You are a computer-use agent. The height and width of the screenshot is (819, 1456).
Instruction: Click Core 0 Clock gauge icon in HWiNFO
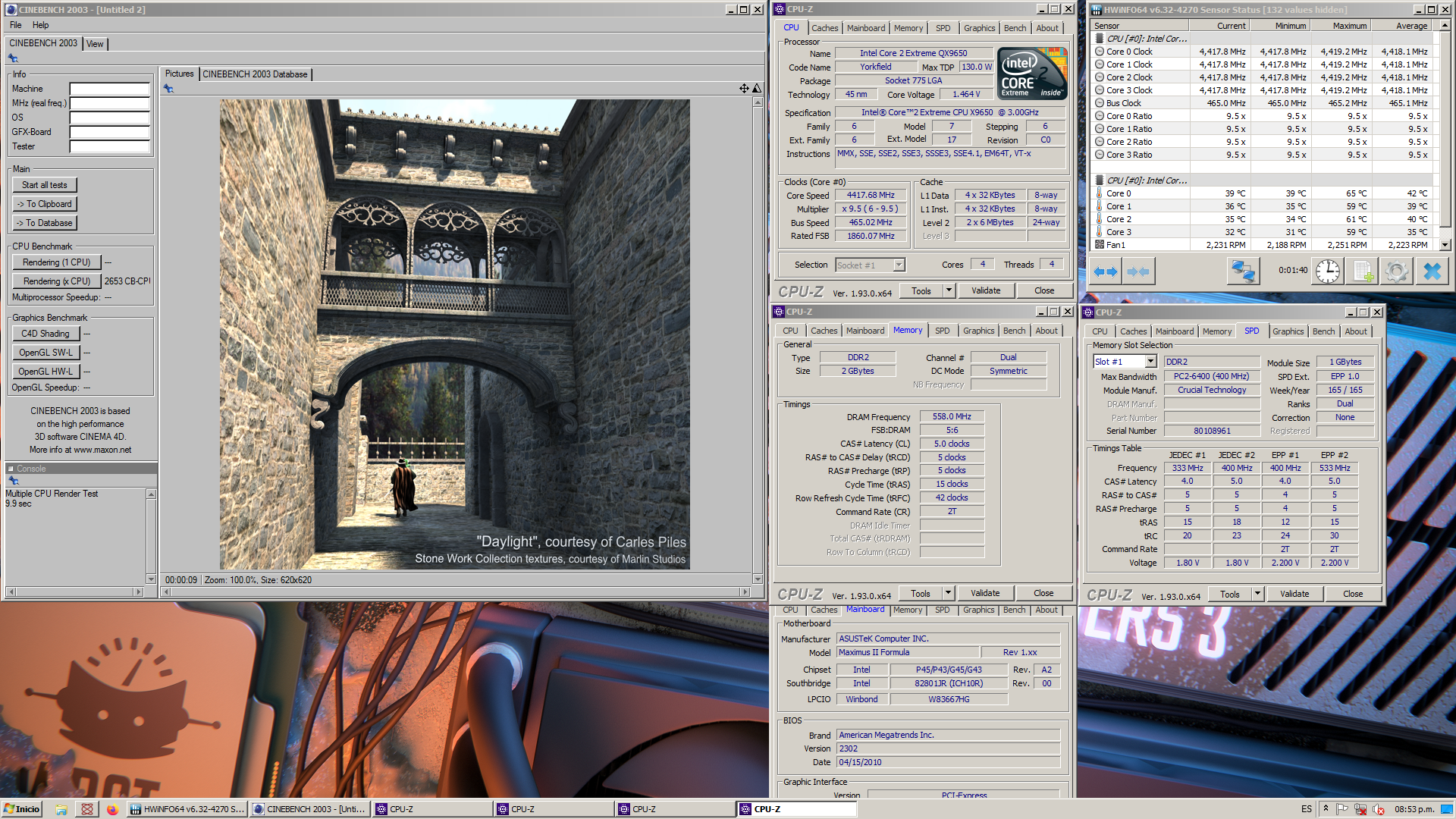(1100, 52)
